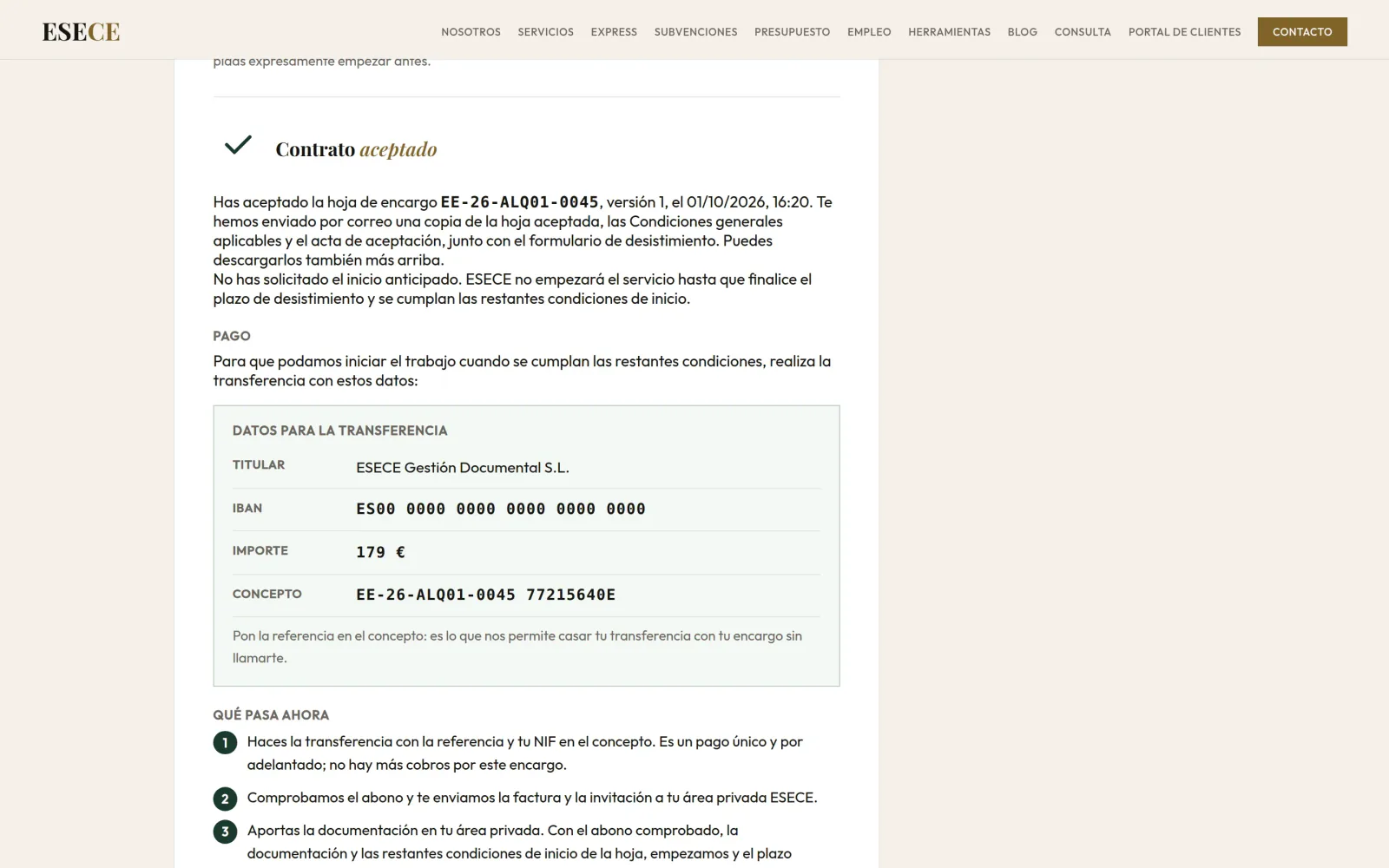Open the Presupuesto nav link

[792, 32]
